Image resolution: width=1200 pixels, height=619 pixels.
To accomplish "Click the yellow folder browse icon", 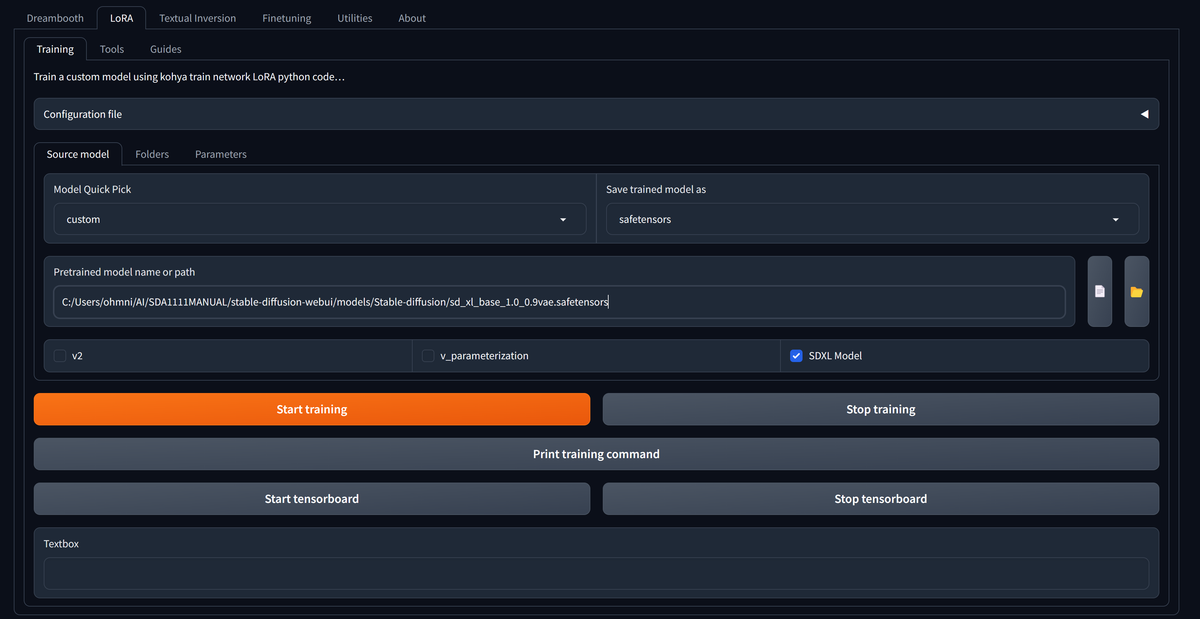I will (1136, 291).
